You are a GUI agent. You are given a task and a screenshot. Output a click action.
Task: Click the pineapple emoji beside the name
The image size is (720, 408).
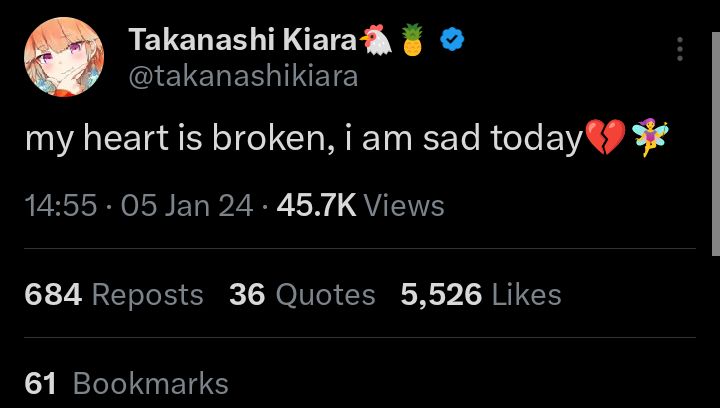412,39
